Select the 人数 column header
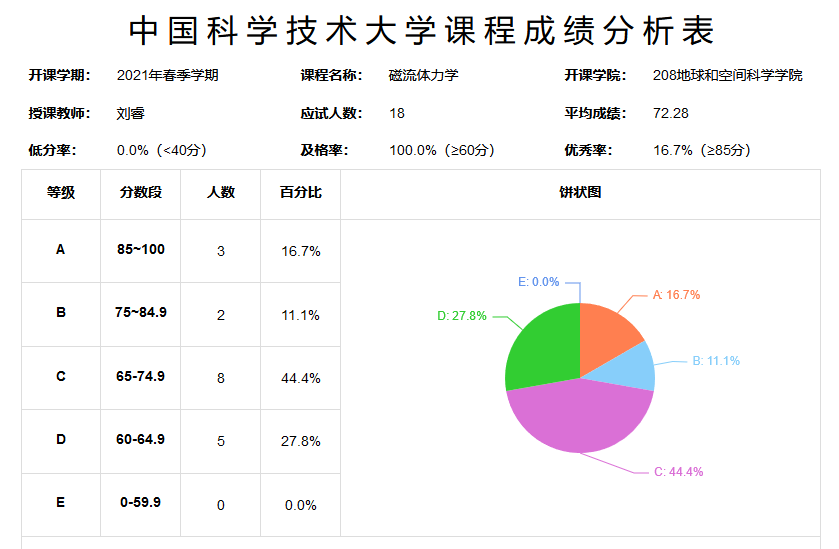 pos(220,193)
